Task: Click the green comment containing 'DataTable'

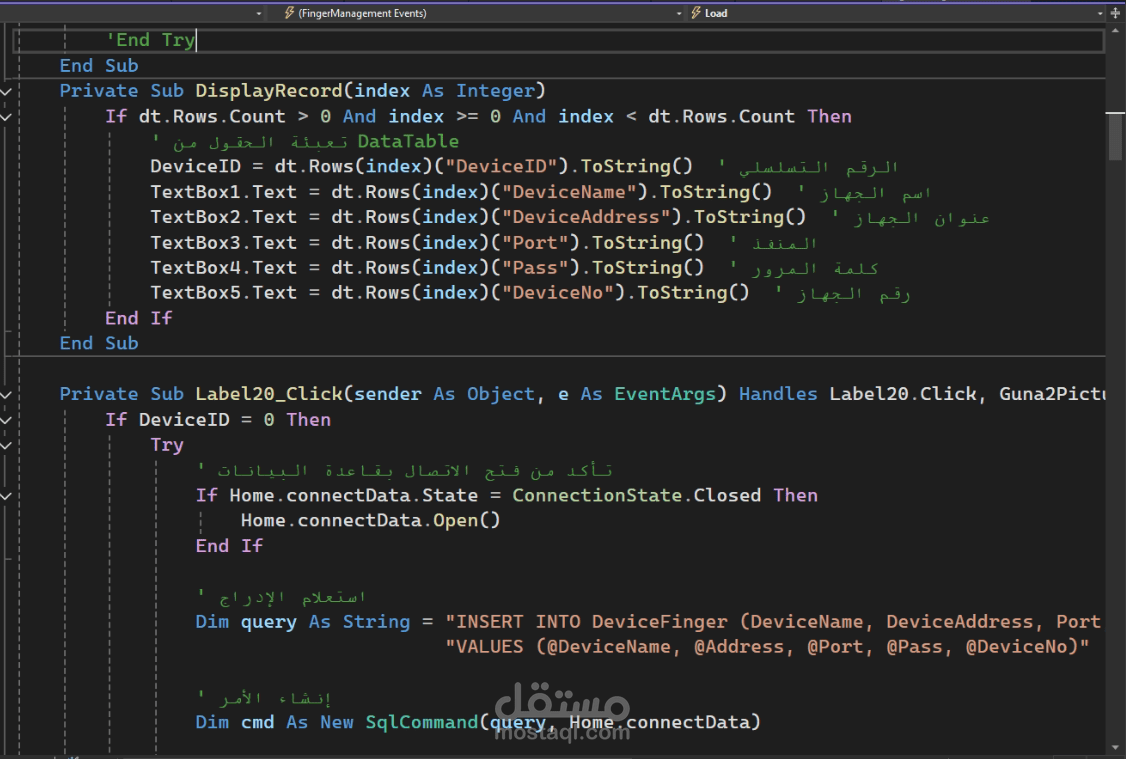Action: pos(305,141)
